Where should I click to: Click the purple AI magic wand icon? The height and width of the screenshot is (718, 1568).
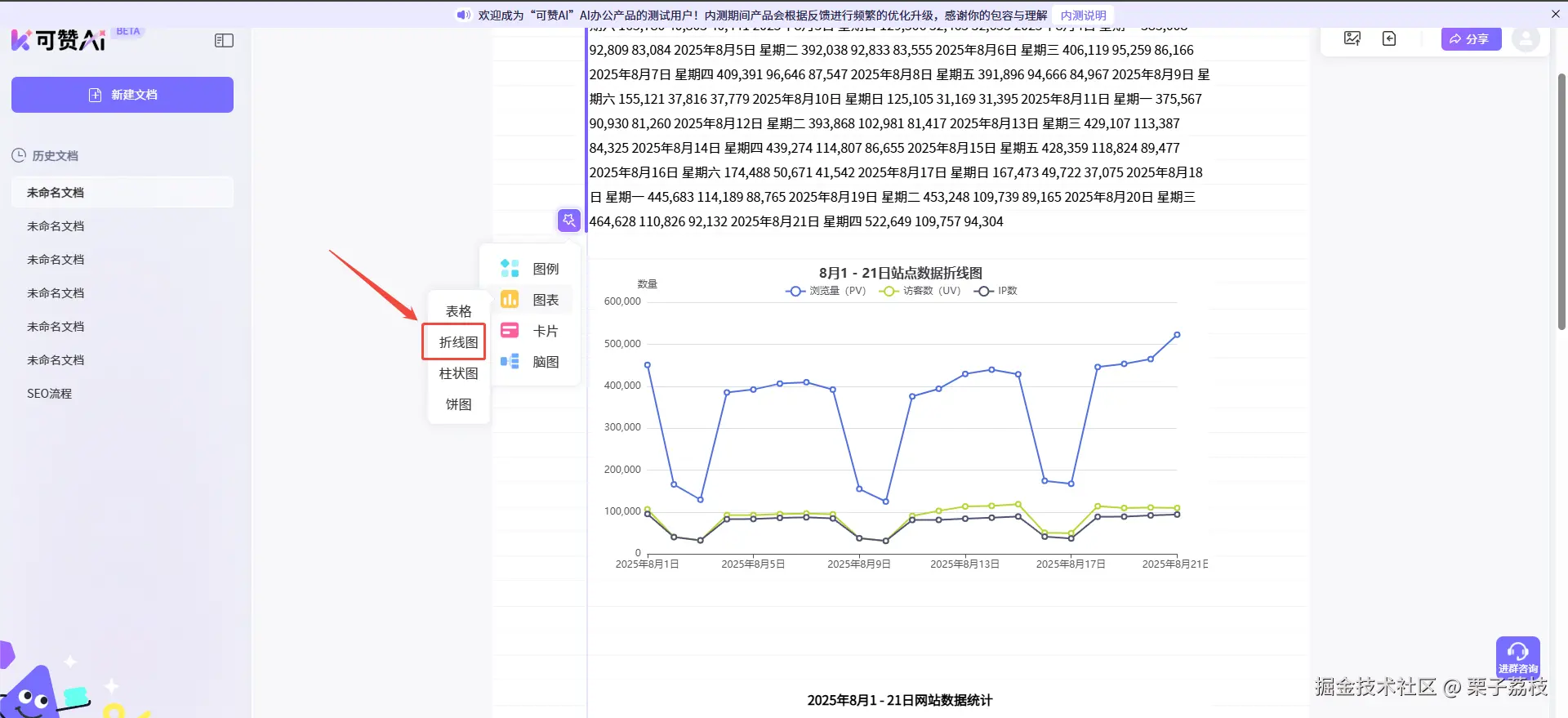point(569,220)
